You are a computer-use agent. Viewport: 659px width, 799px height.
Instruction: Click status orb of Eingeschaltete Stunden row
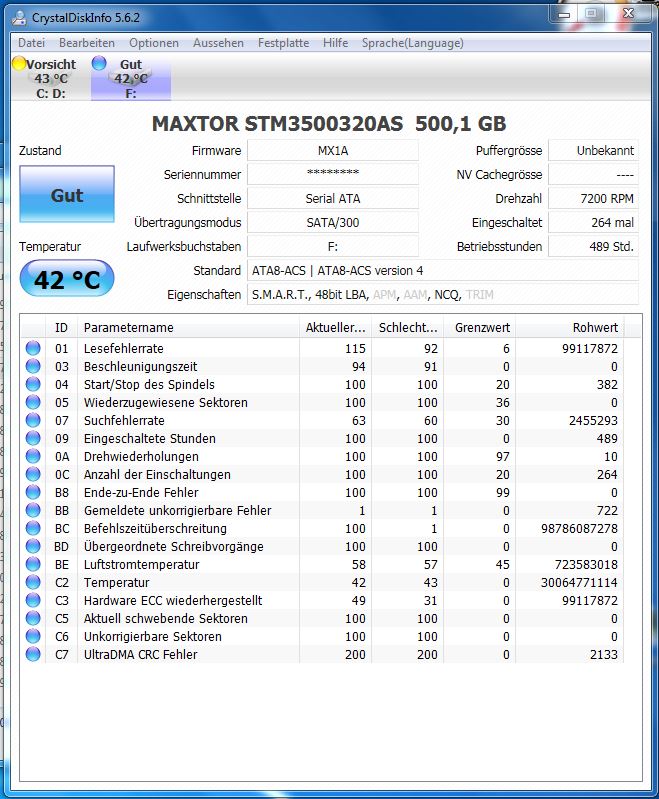(33, 438)
